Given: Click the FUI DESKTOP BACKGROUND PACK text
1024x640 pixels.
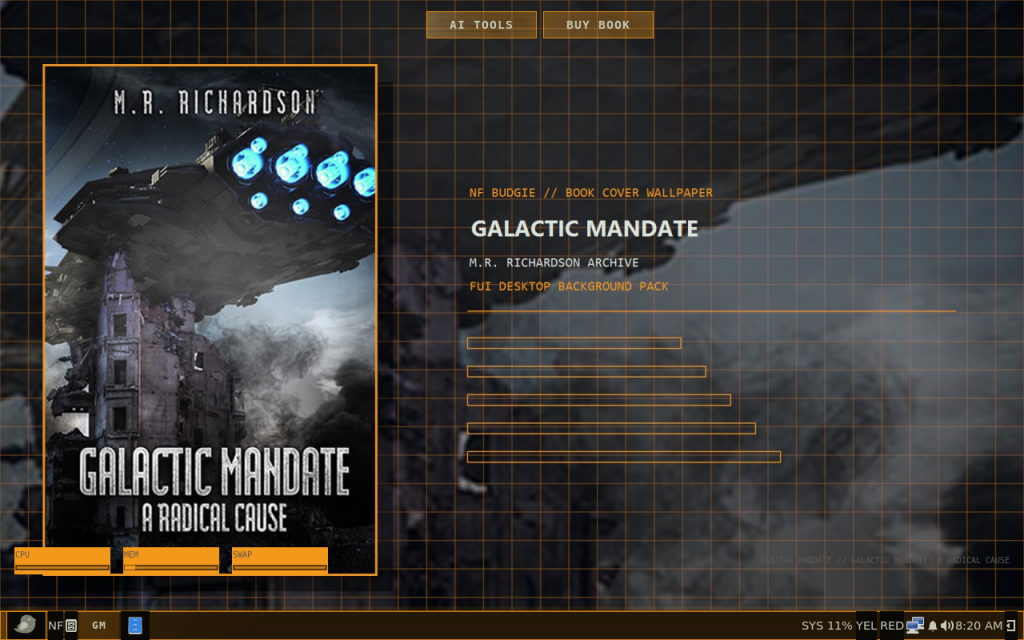Looking at the screenshot, I should pos(569,287).
